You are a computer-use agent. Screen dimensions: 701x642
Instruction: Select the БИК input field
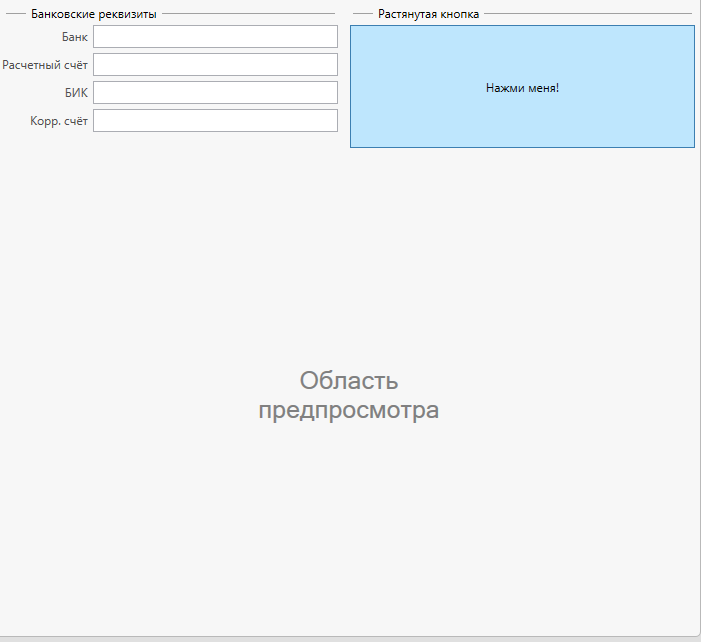pyautogui.click(x=215, y=93)
